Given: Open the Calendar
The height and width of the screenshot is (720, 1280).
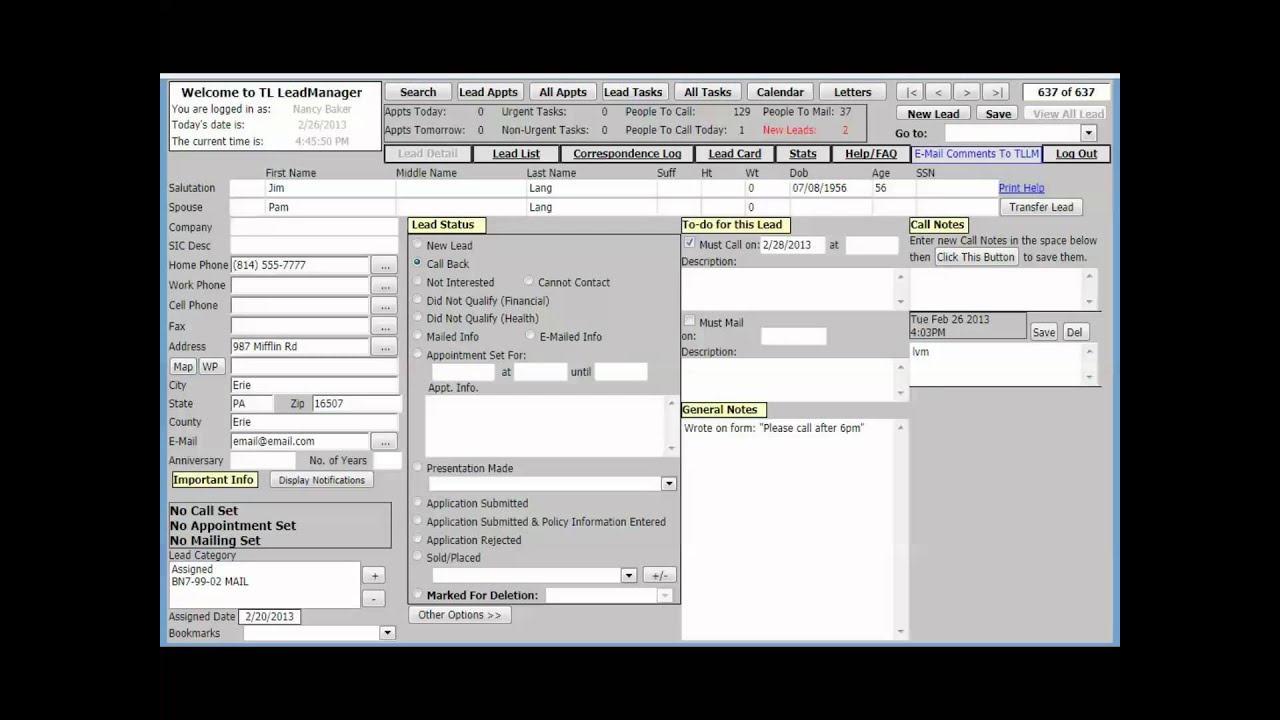Looking at the screenshot, I should point(780,92).
